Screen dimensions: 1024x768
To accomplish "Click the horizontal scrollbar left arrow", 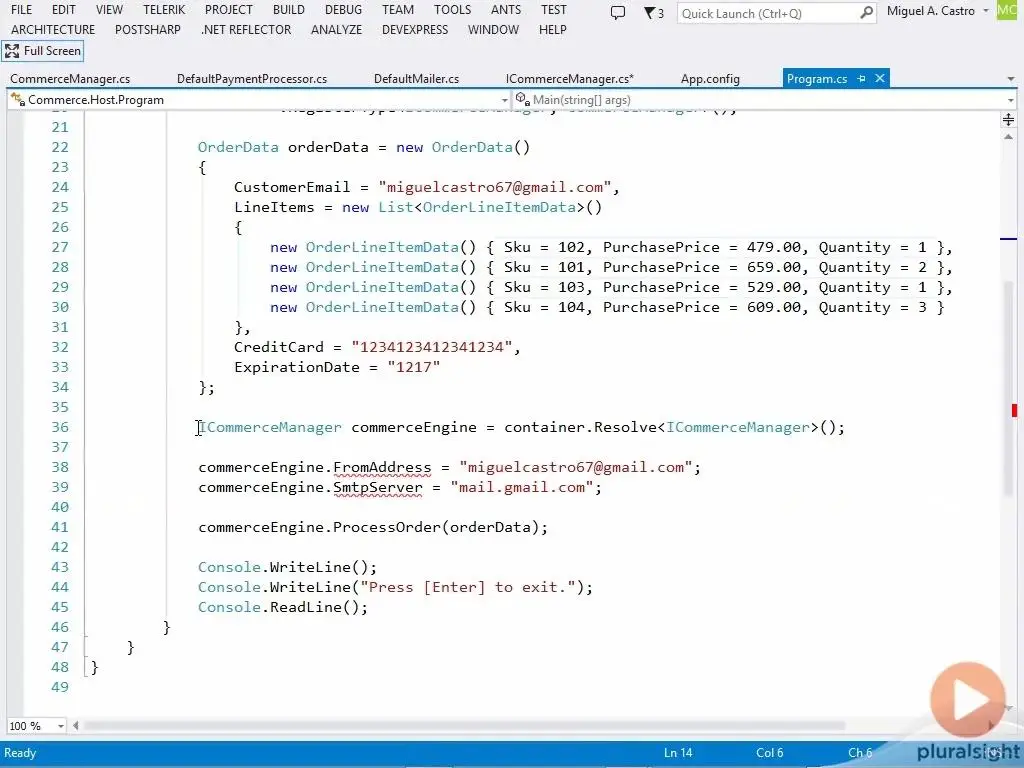I will [76, 726].
